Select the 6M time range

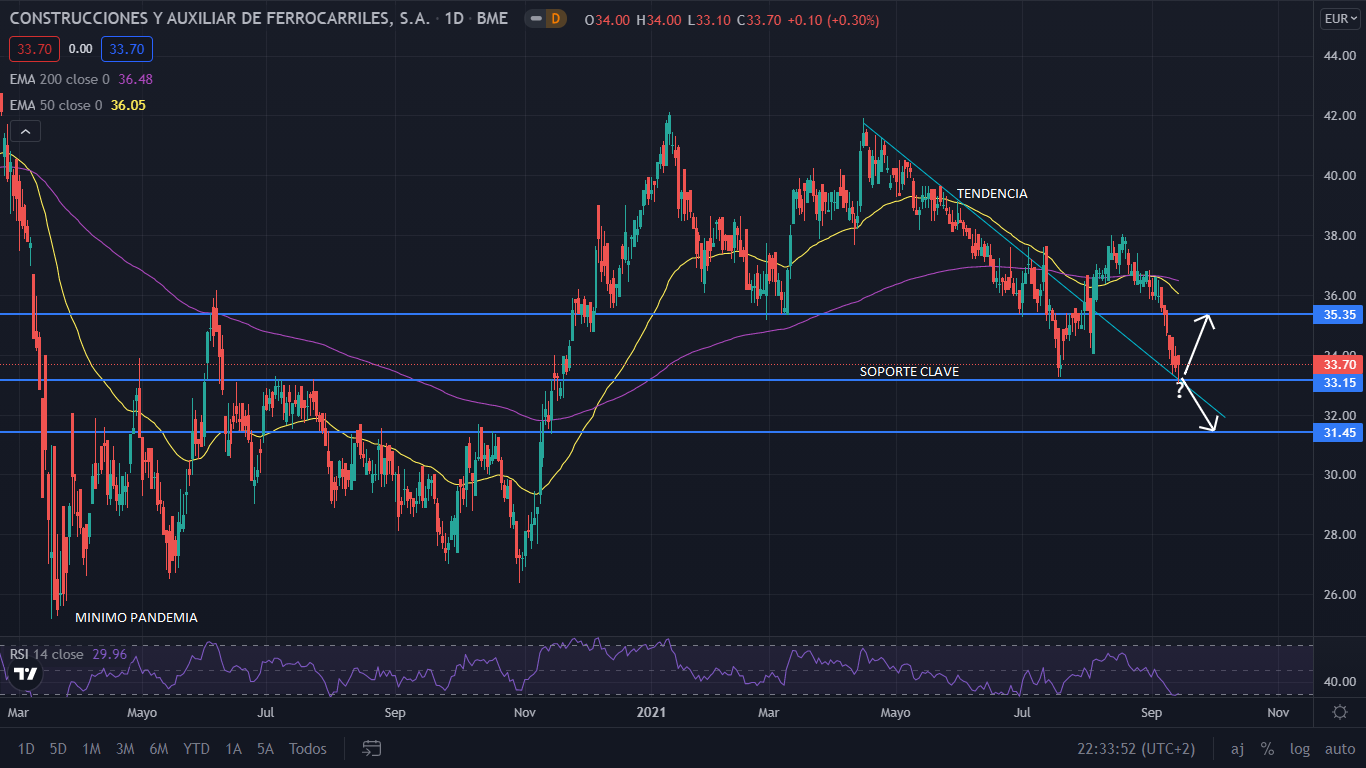pos(158,748)
